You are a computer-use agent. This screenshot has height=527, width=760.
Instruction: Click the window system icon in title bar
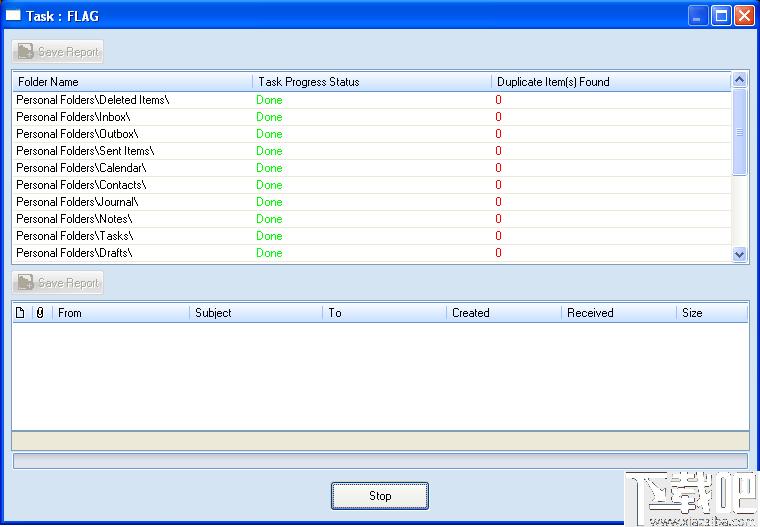[x=13, y=16]
